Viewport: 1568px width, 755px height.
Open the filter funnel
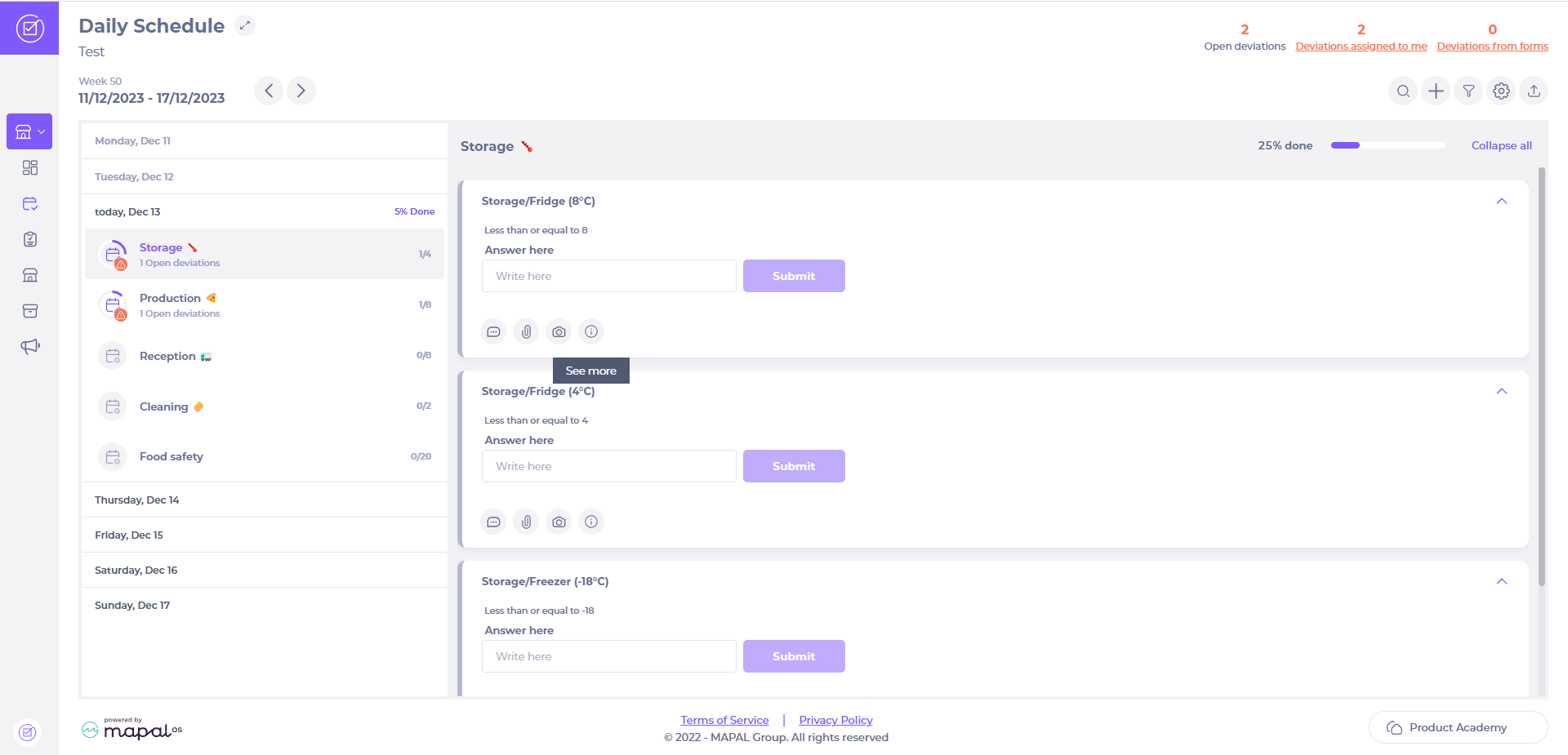point(1468,91)
